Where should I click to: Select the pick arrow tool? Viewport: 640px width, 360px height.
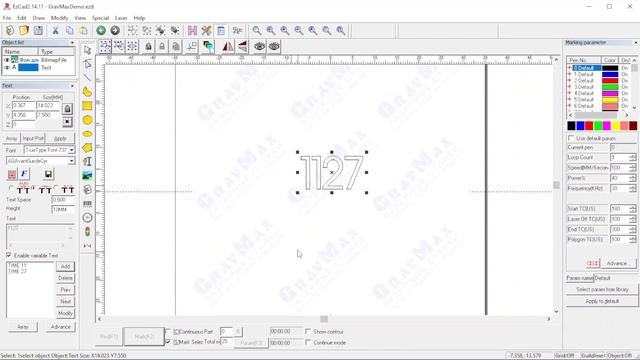[x=87, y=50]
